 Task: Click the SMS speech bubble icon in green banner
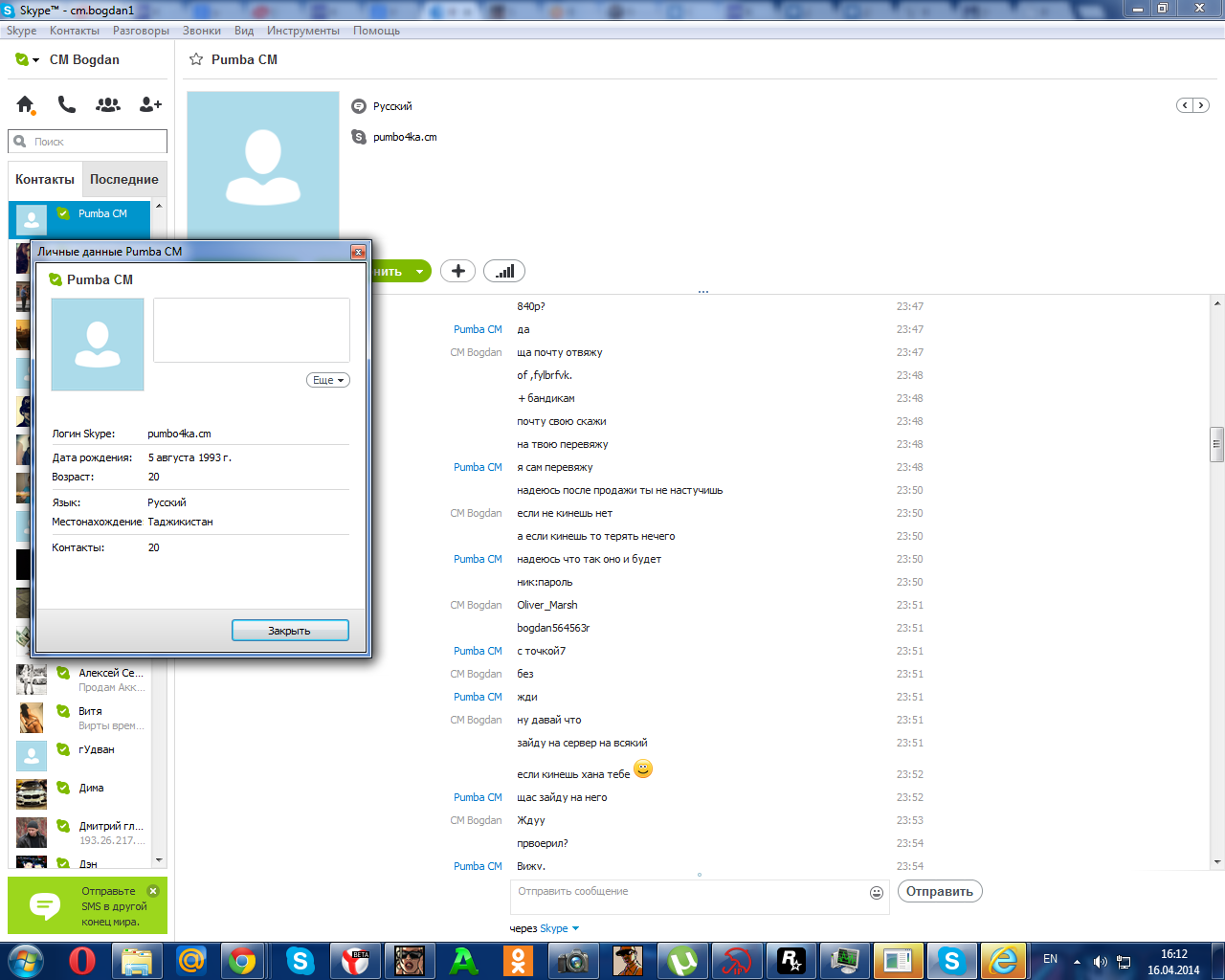45,905
